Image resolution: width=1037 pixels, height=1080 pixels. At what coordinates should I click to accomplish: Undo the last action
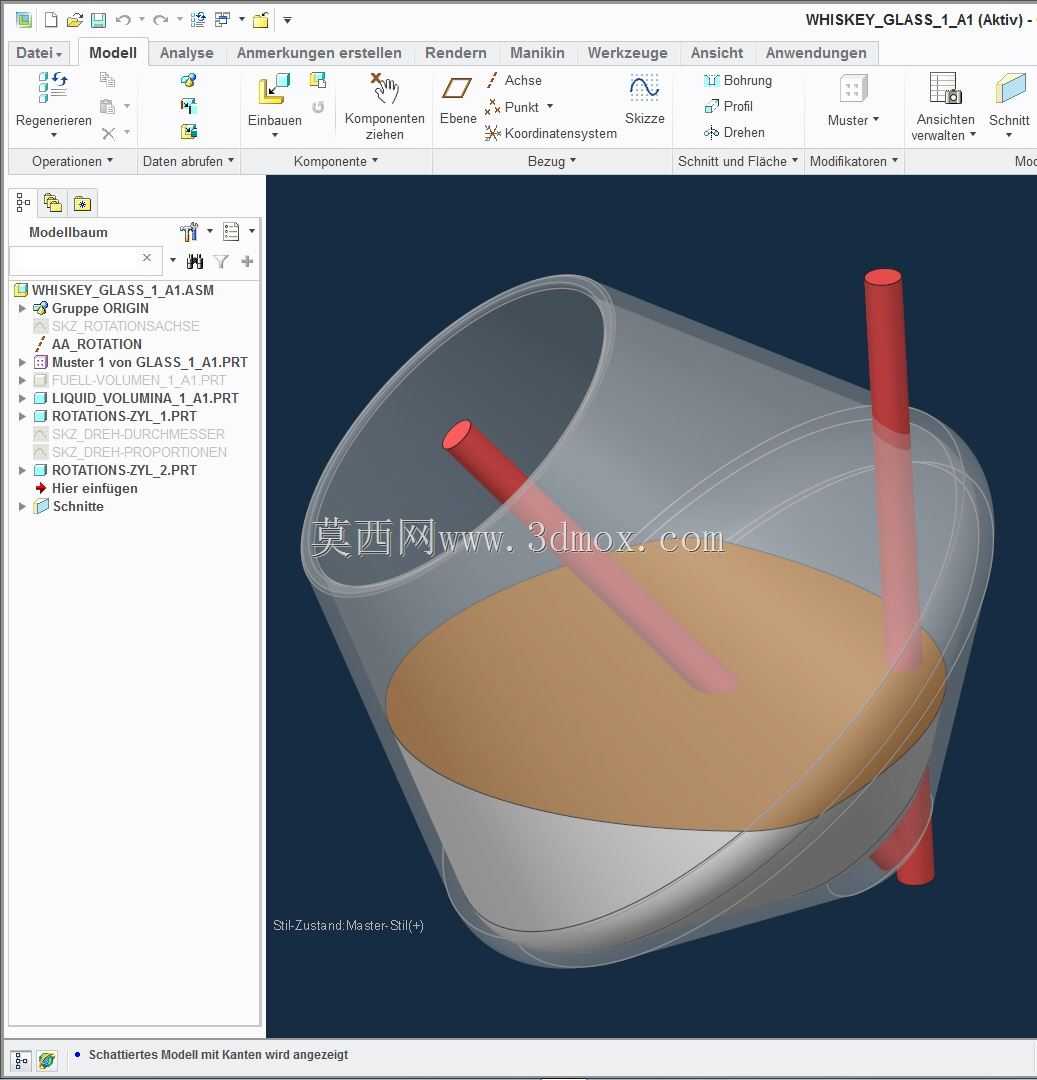click(x=123, y=20)
